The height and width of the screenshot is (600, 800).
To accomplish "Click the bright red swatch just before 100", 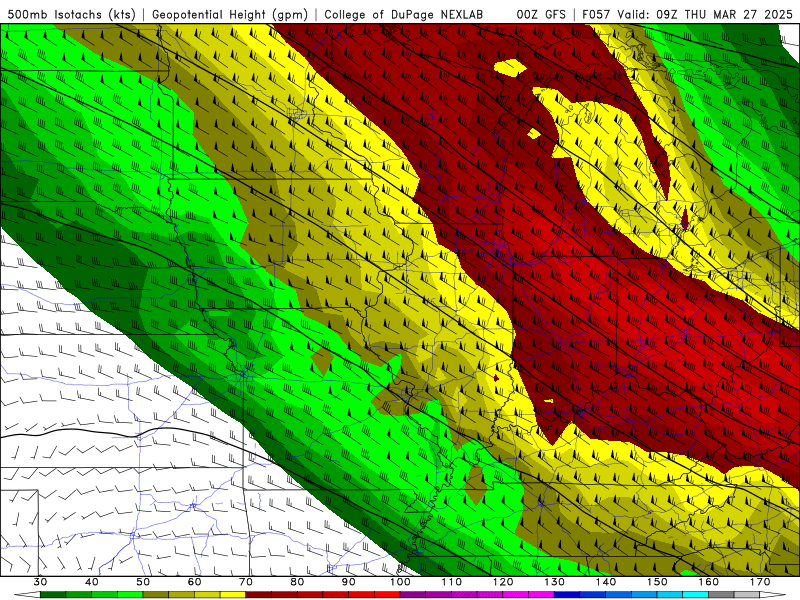I will click(387, 595).
